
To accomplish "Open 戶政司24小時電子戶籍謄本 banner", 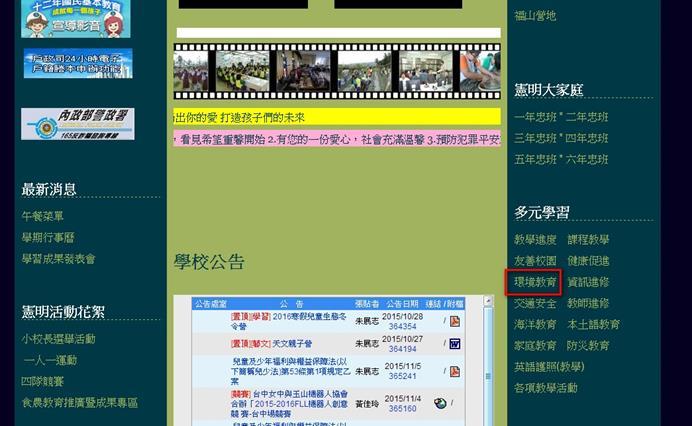I will (x=78, y=63).
